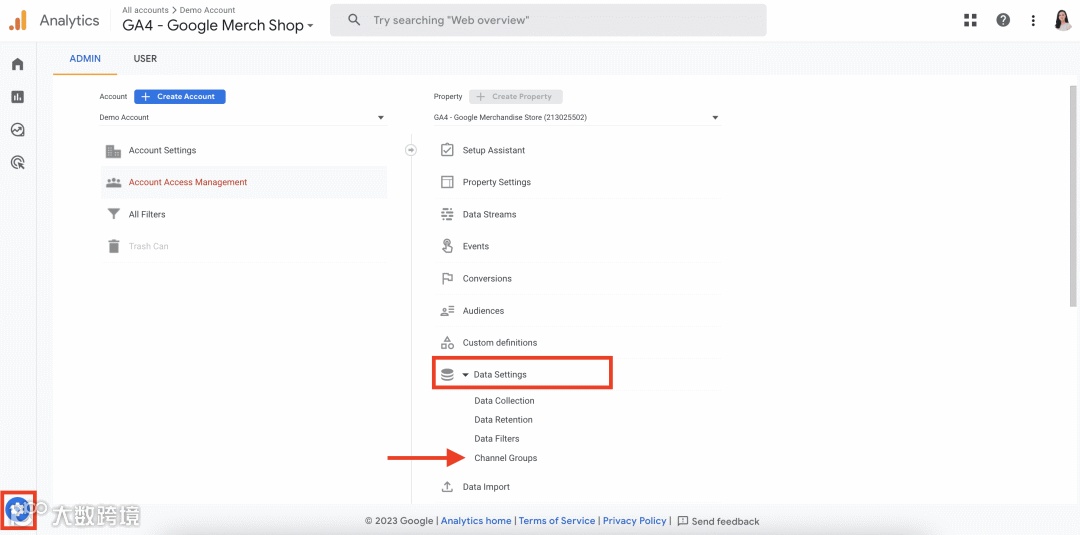Click the Custom definitions shapes icon

[447, 342]
